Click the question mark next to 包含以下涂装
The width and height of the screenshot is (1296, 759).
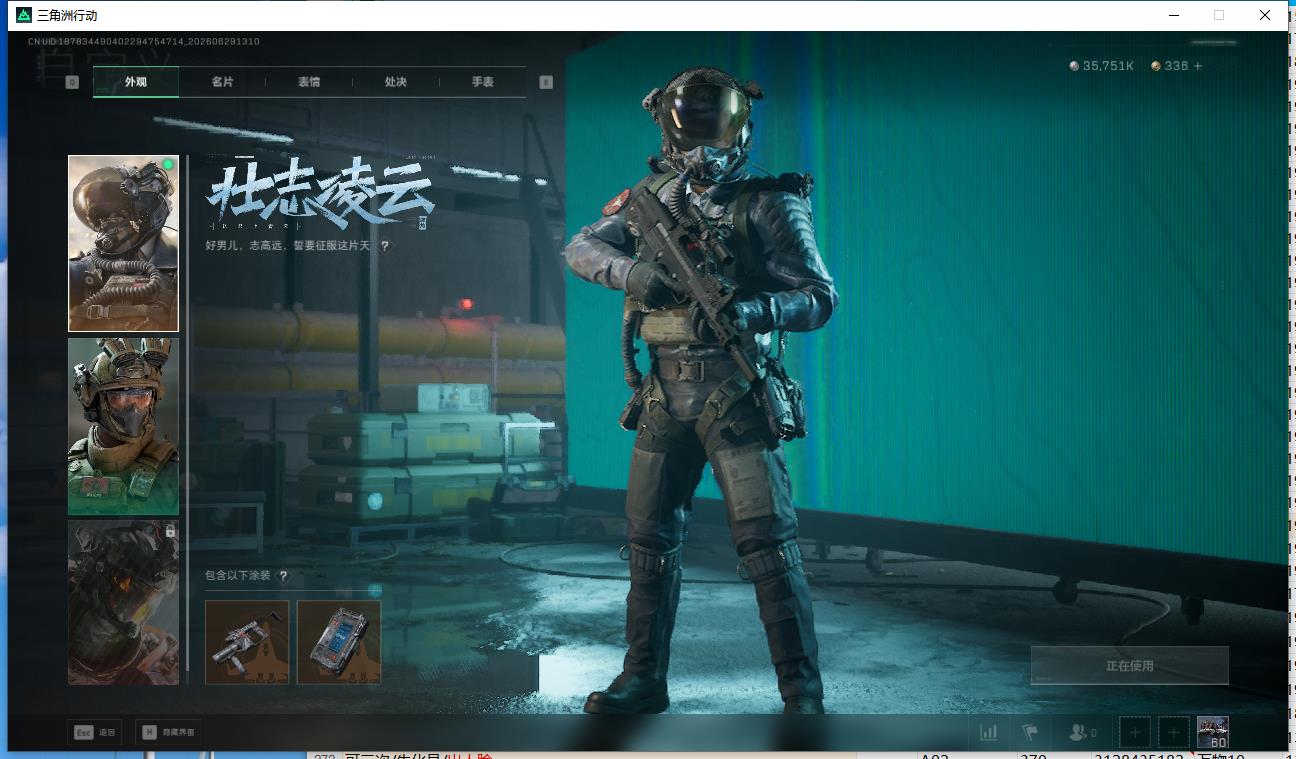pyautogui.click(x=283, y=576)
